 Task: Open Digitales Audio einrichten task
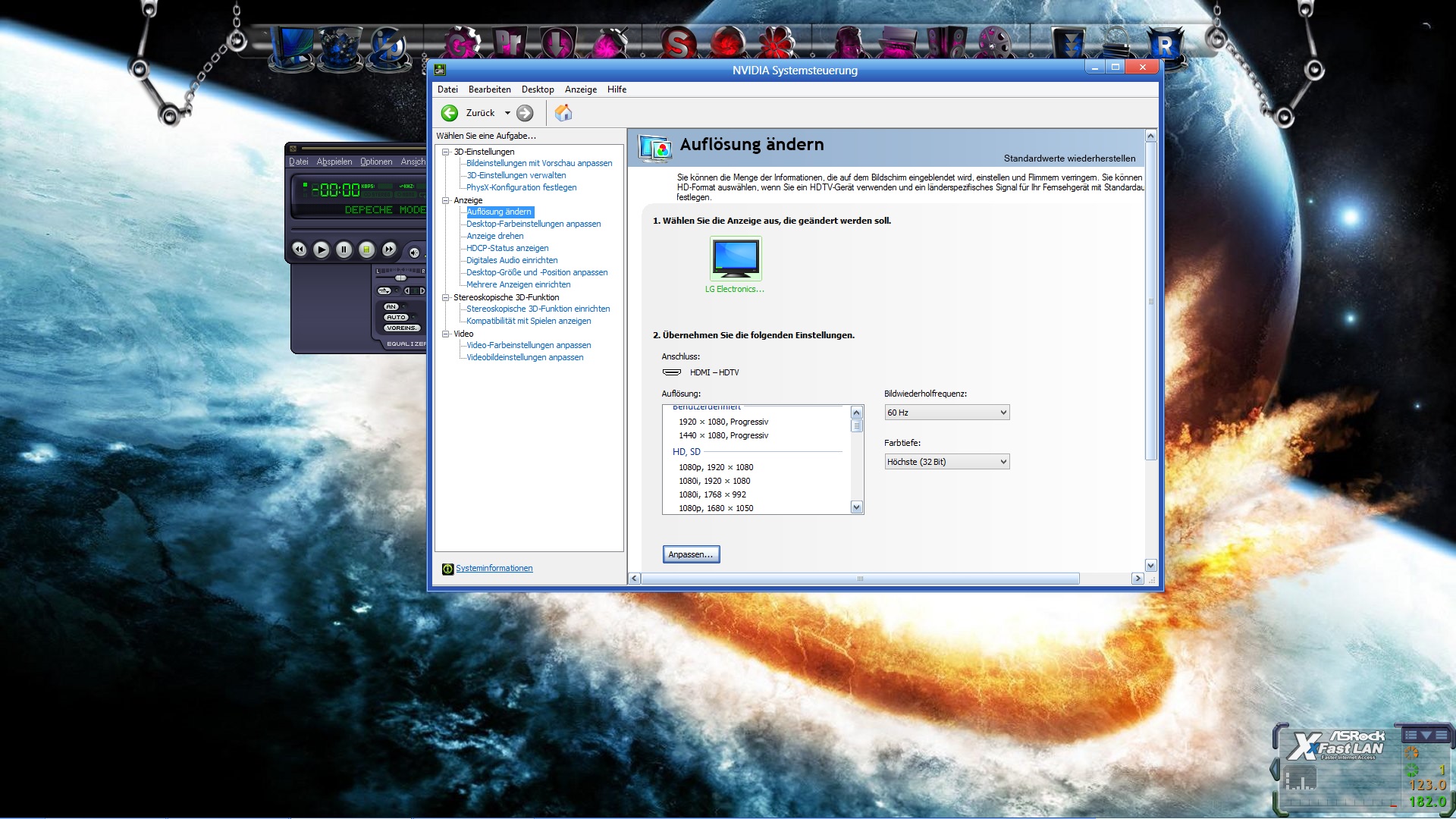click(x=512, y=260)
